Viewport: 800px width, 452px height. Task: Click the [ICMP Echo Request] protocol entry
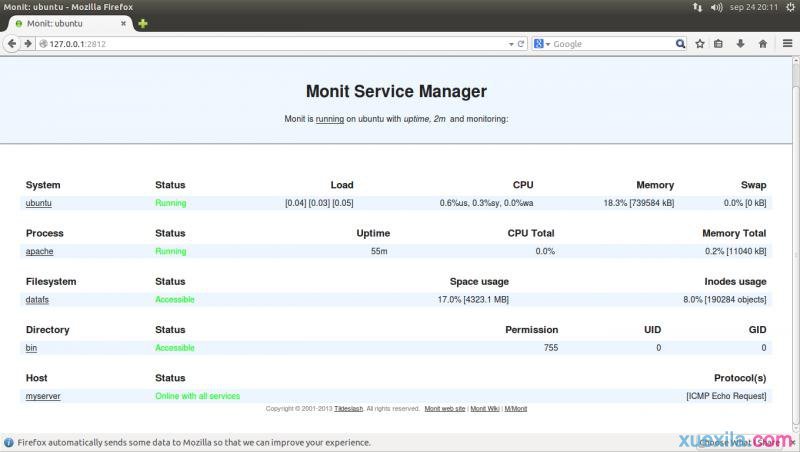click(x=727, y=396)
